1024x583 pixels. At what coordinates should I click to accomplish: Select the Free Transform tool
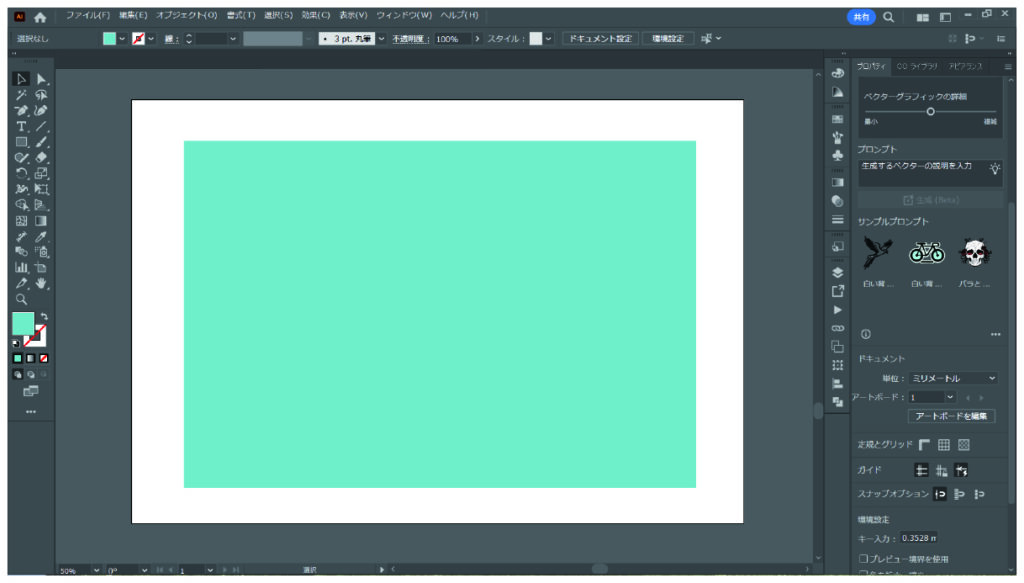(41, 189)
